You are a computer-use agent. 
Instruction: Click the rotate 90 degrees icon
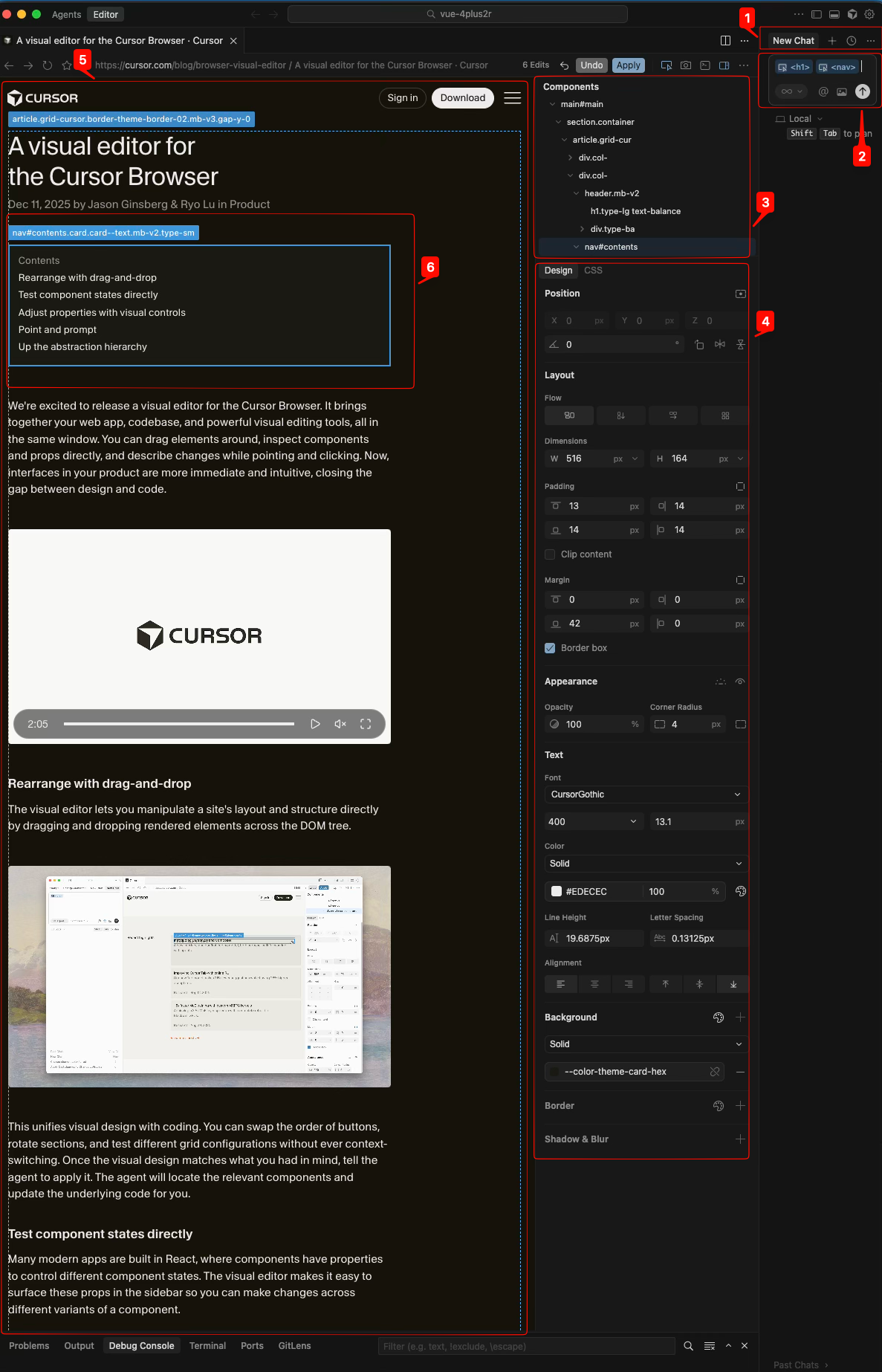click(699, 344)
